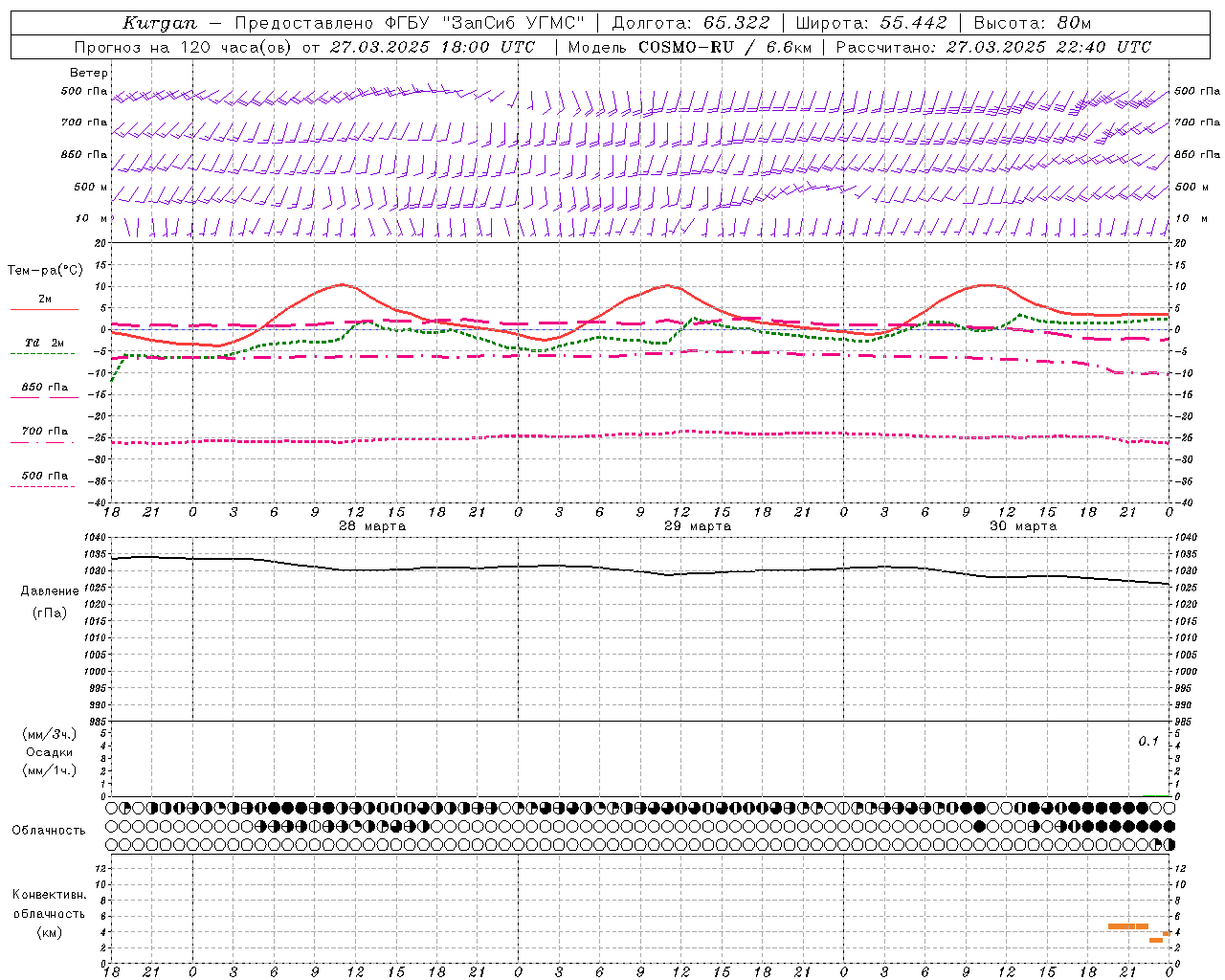Click the "Ветер" wind panel label
This screenshot has width=1225, height=980.
pyautogui.click(x=89, y=73)
